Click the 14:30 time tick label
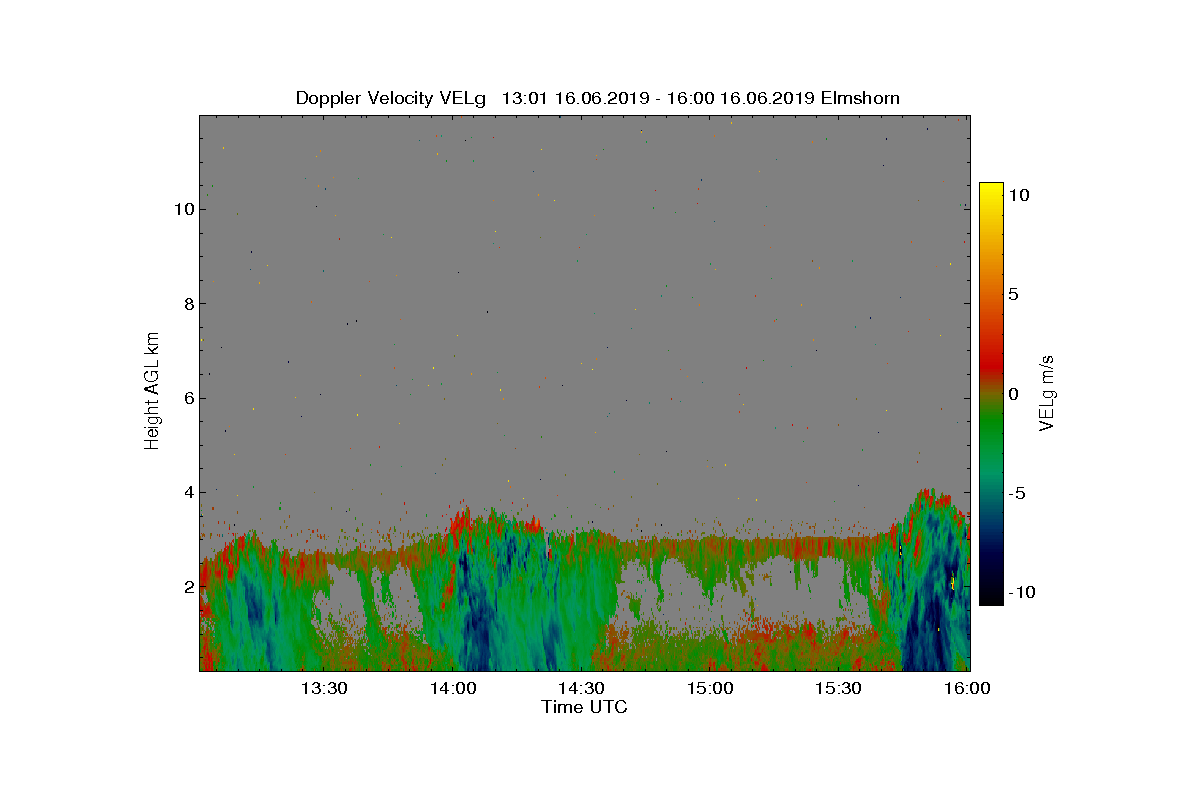 (x=581, y=688)
